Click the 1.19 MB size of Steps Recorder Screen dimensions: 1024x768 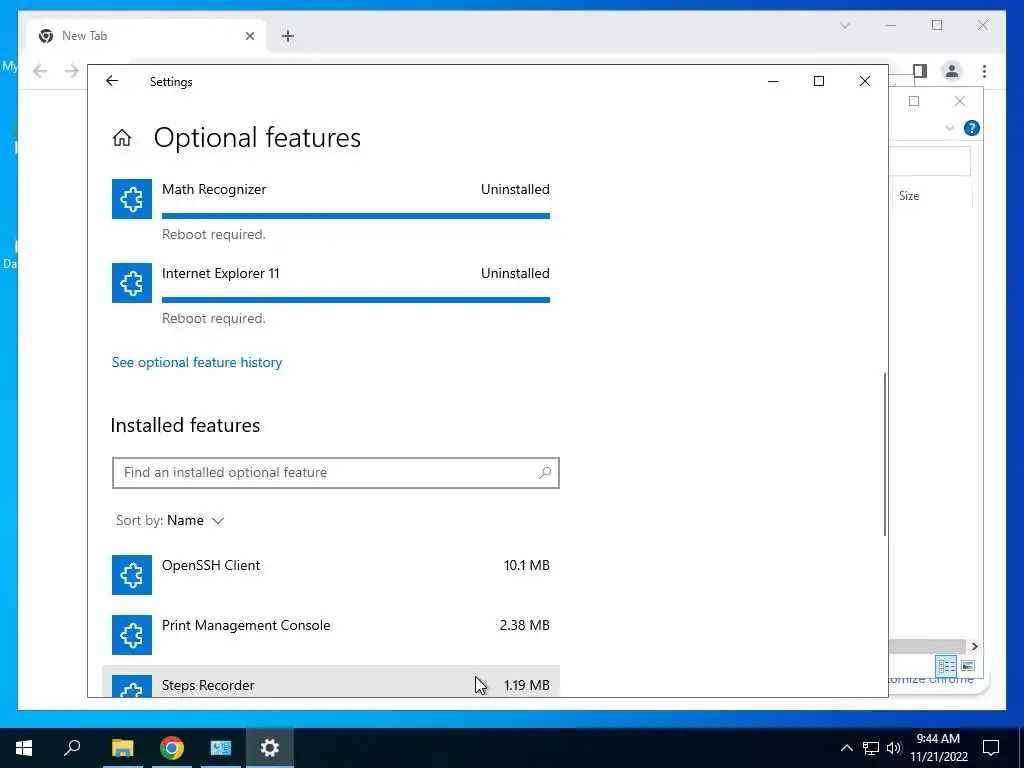pyautogui.click(x=526, y=686)
